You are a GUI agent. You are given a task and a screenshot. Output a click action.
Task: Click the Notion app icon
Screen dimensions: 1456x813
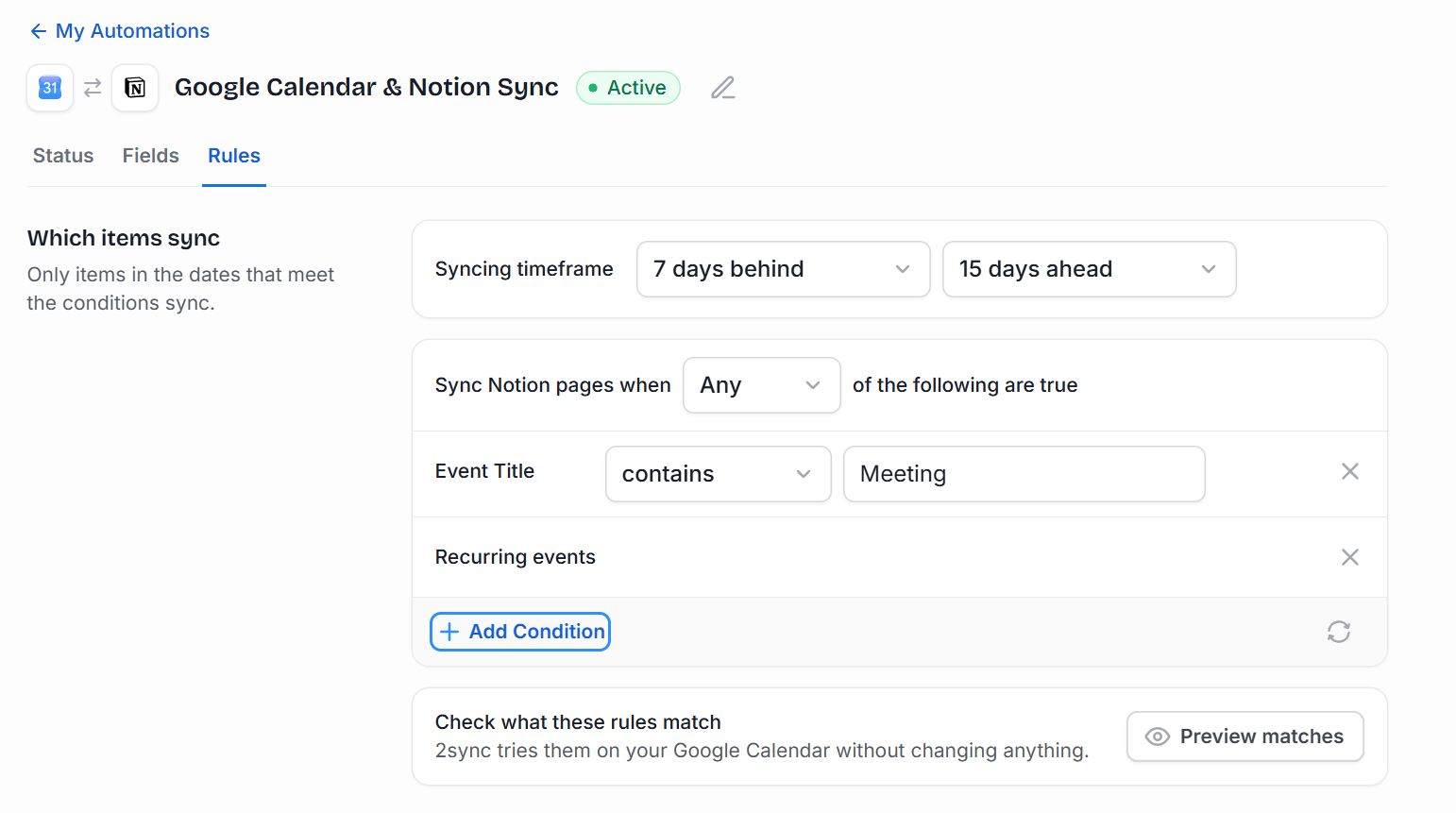point(135,88)
